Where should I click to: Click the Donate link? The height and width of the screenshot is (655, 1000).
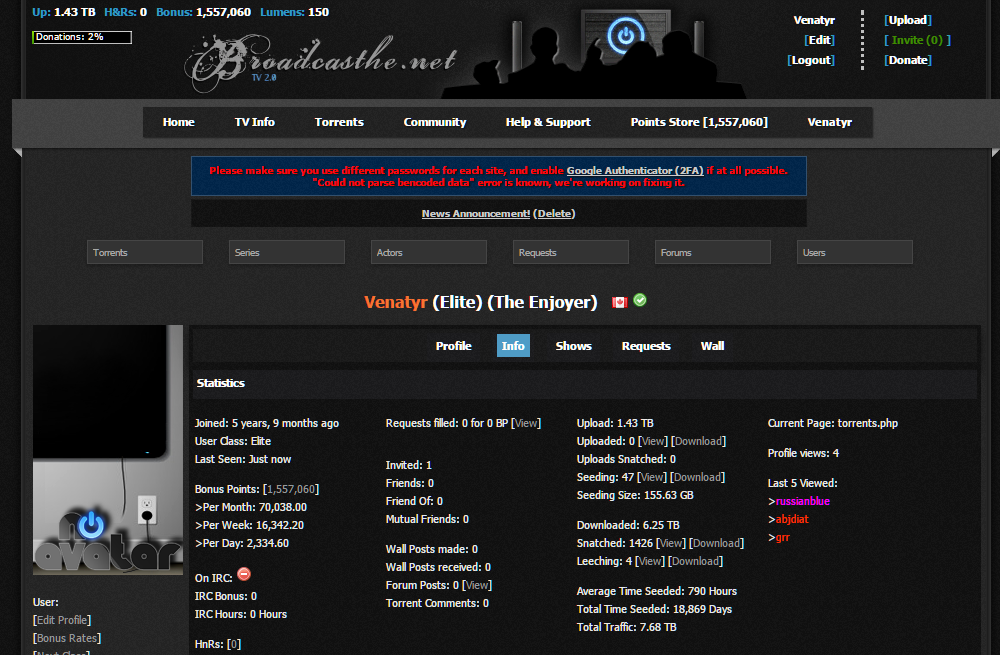tap(908, 60)
